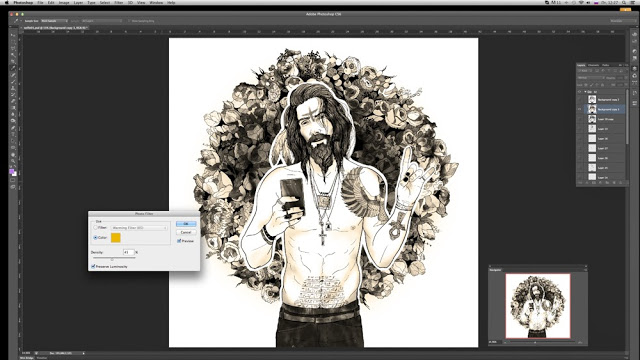Select the Layer 39 copy thumbnail
This screenshot has height=360, width=640.
tap(592, 119)
